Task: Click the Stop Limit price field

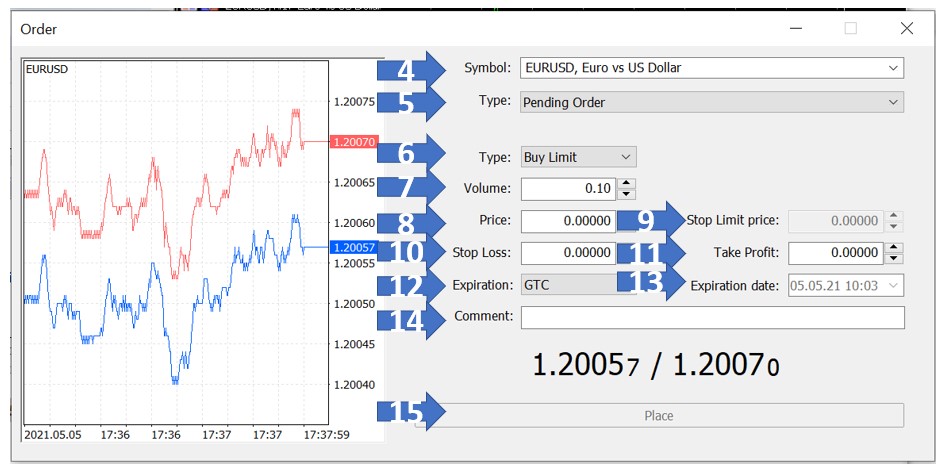Action: point(836,221)
